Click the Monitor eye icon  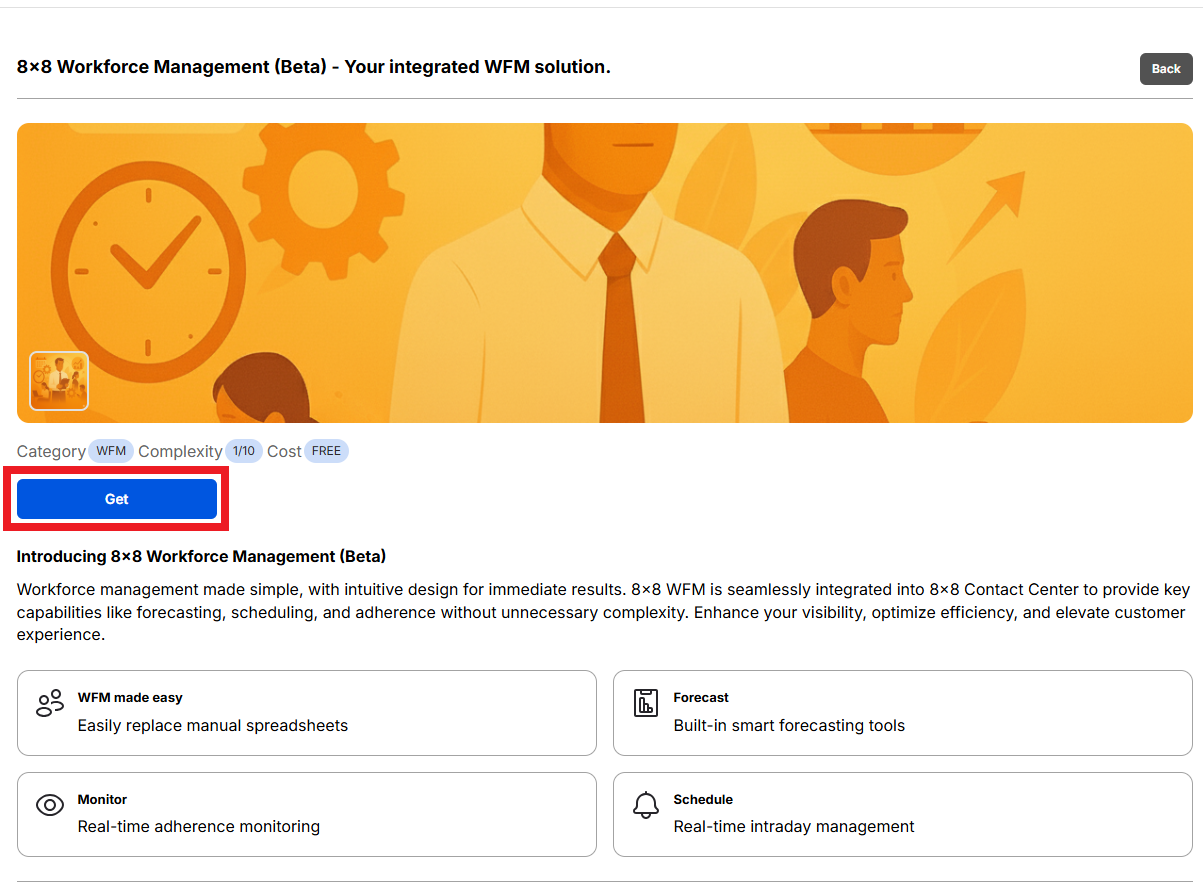50,805
